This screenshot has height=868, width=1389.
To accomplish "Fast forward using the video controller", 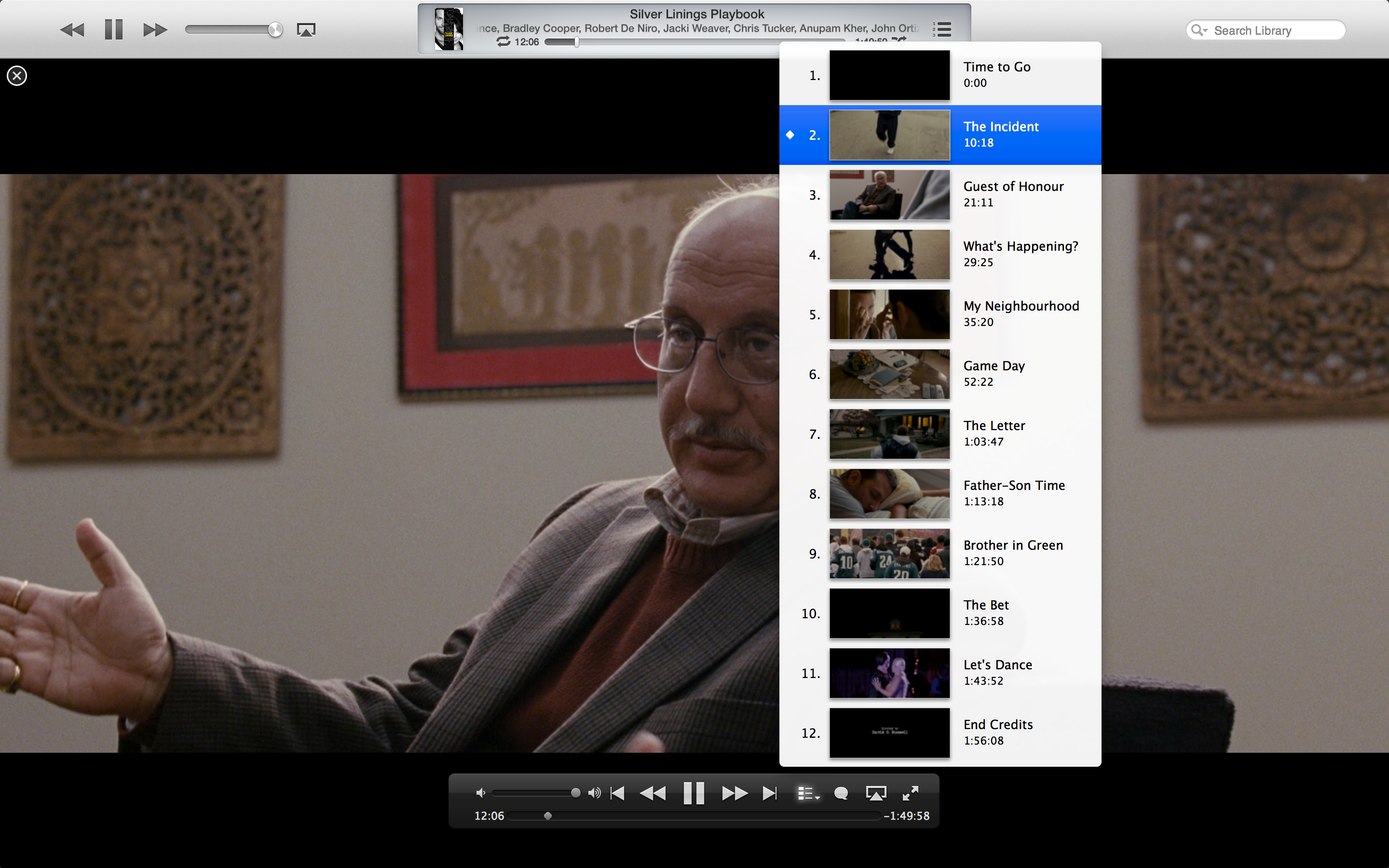I will pos(735,793).
